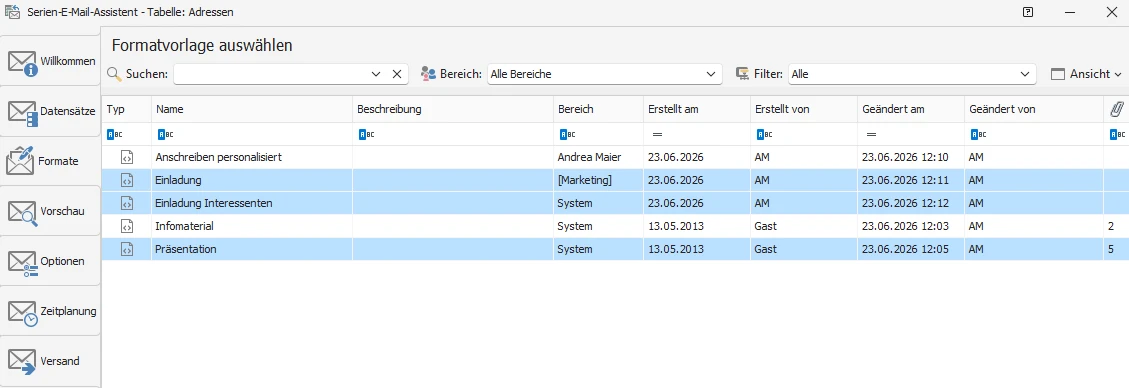Open the Versand step

tap(50, 361)
